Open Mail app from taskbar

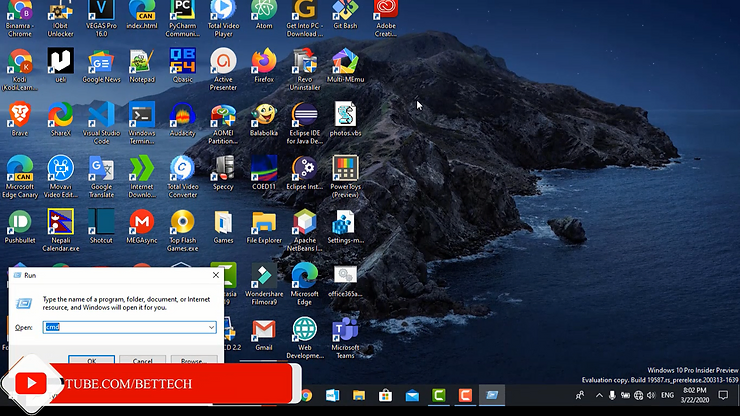pyautogui.click(x=412, y=395)
